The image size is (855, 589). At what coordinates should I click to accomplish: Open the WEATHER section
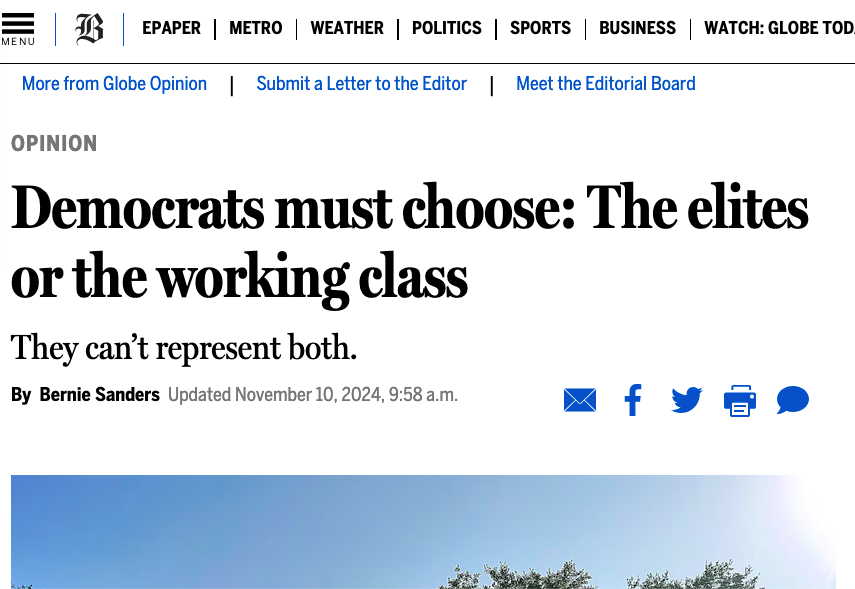[x=347, y=29]
